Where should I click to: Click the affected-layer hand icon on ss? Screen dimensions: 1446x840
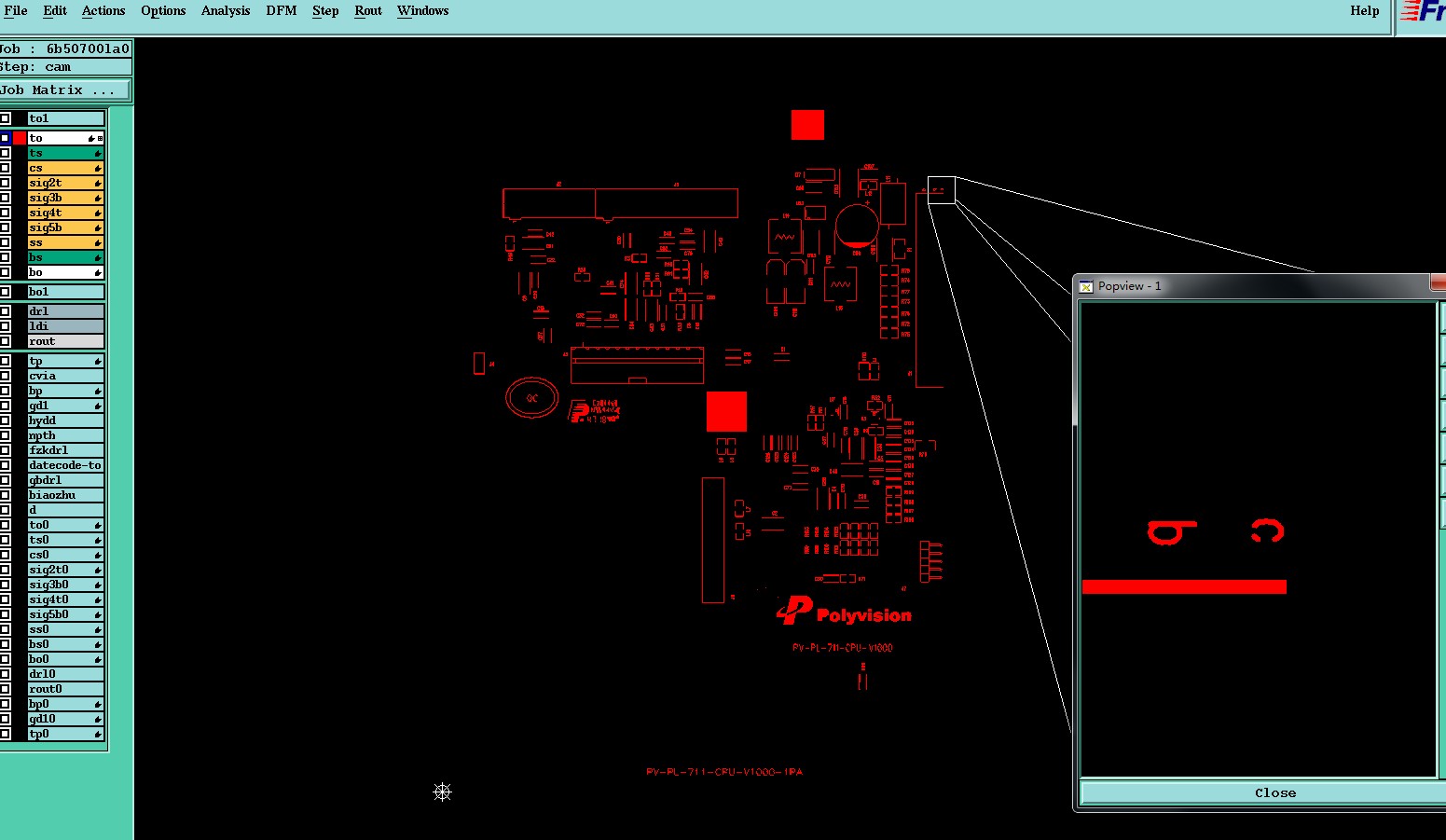pyautogui.click(x=97, y=242)
